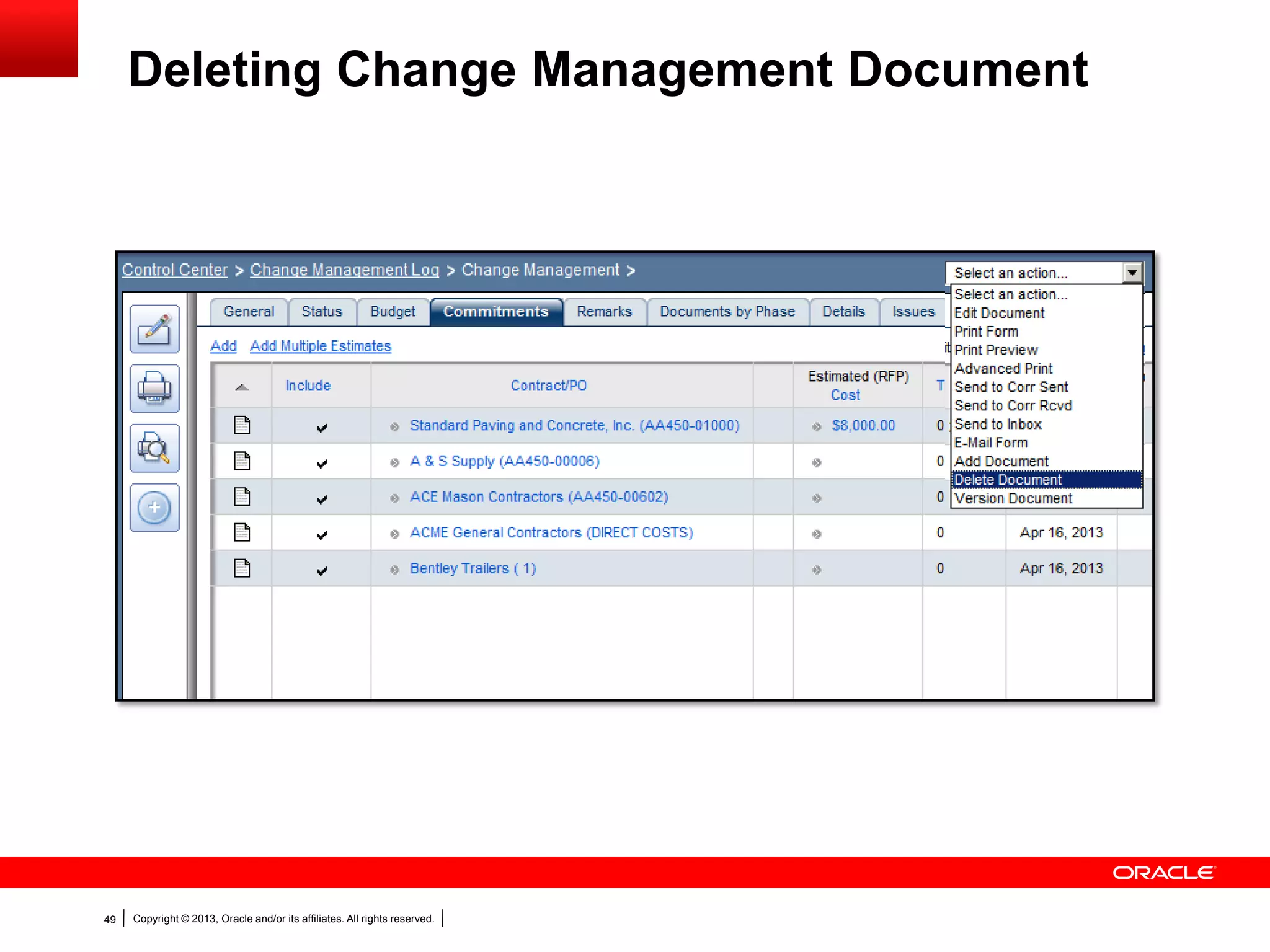Viewport: 1270px width, 952px height.
Task: Open ACE Mason Contractors (AA450-00602) link
Action: (x=540, y=497)
